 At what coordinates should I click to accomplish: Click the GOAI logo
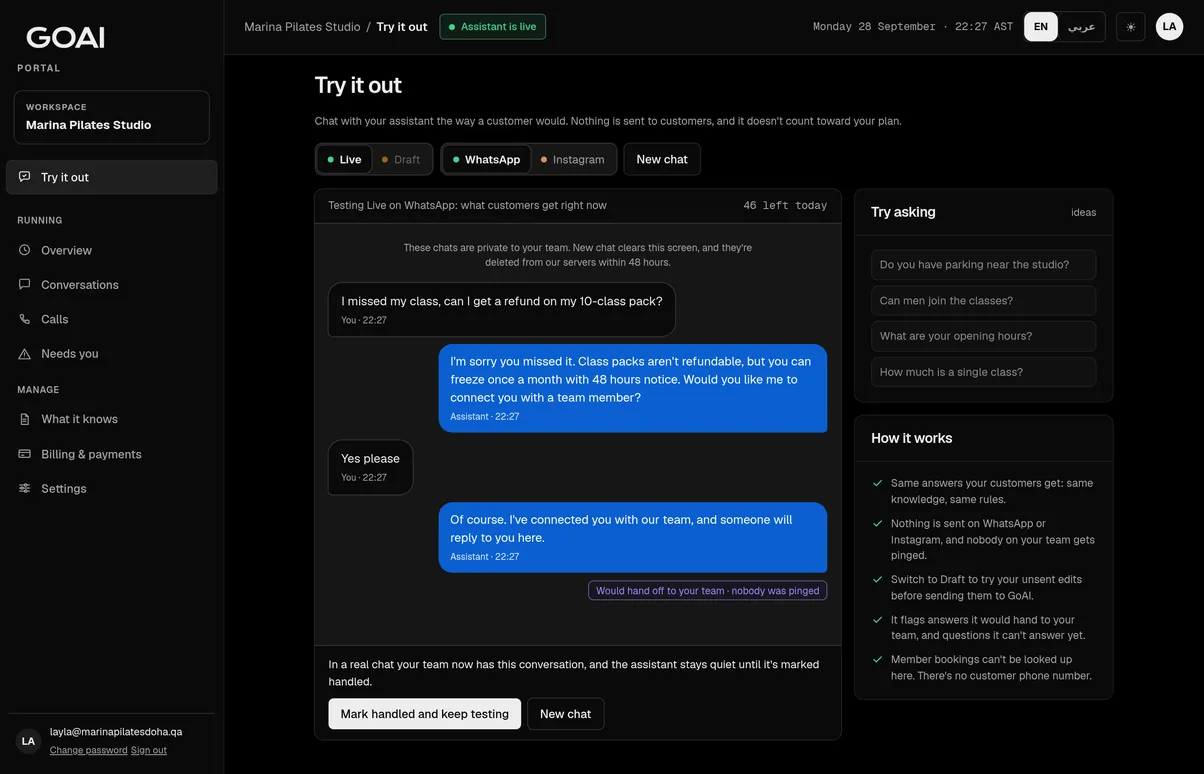(65, 38)
